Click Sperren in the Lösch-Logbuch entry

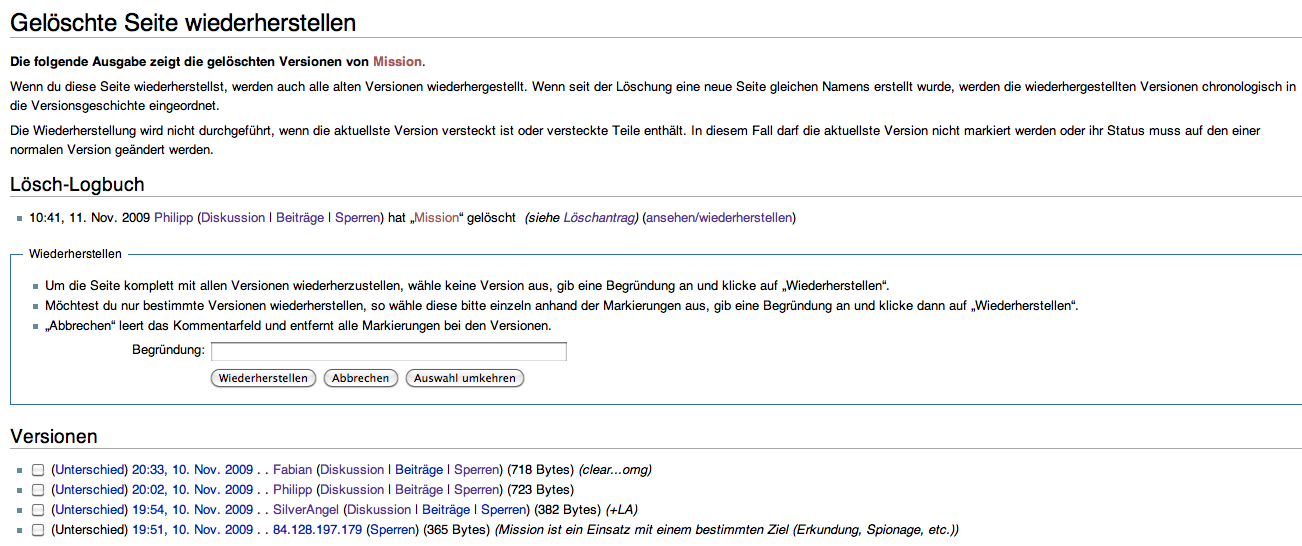coord(357,217)
